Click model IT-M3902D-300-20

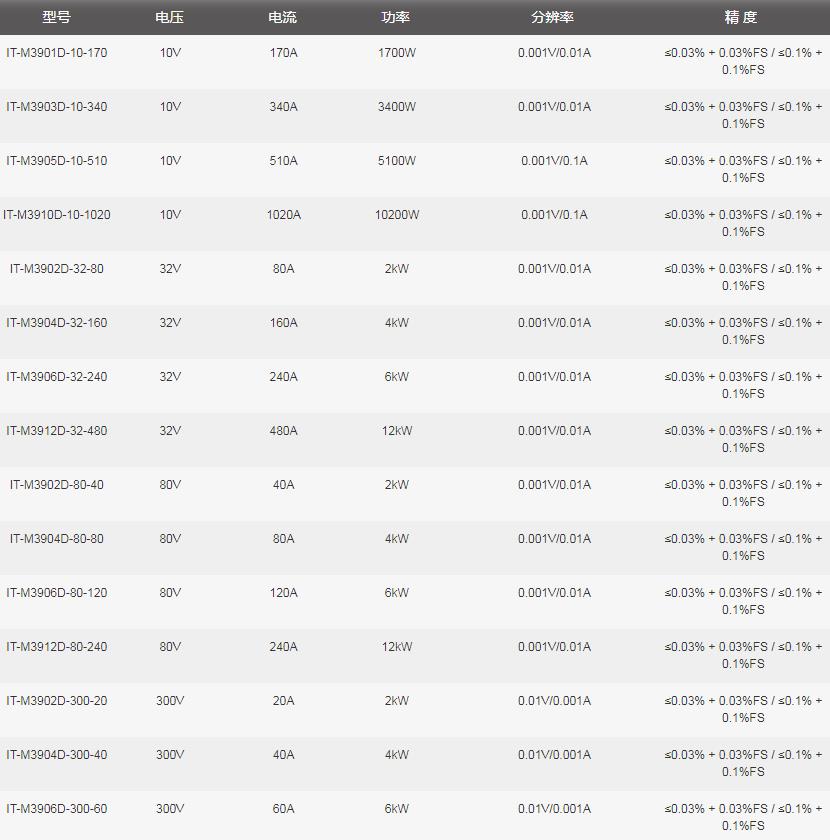pyautogui.click(x=56, y=701)
